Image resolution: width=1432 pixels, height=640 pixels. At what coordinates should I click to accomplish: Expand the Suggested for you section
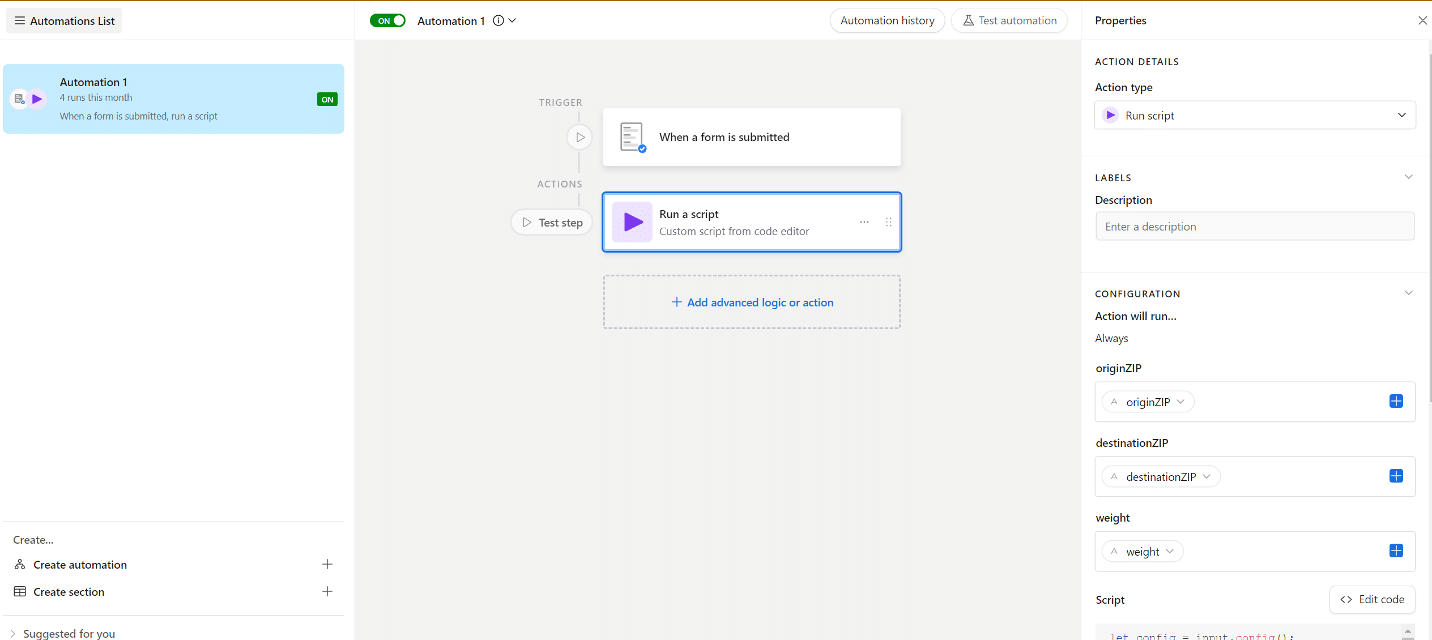pyautogui.click(x=13, y=633)
